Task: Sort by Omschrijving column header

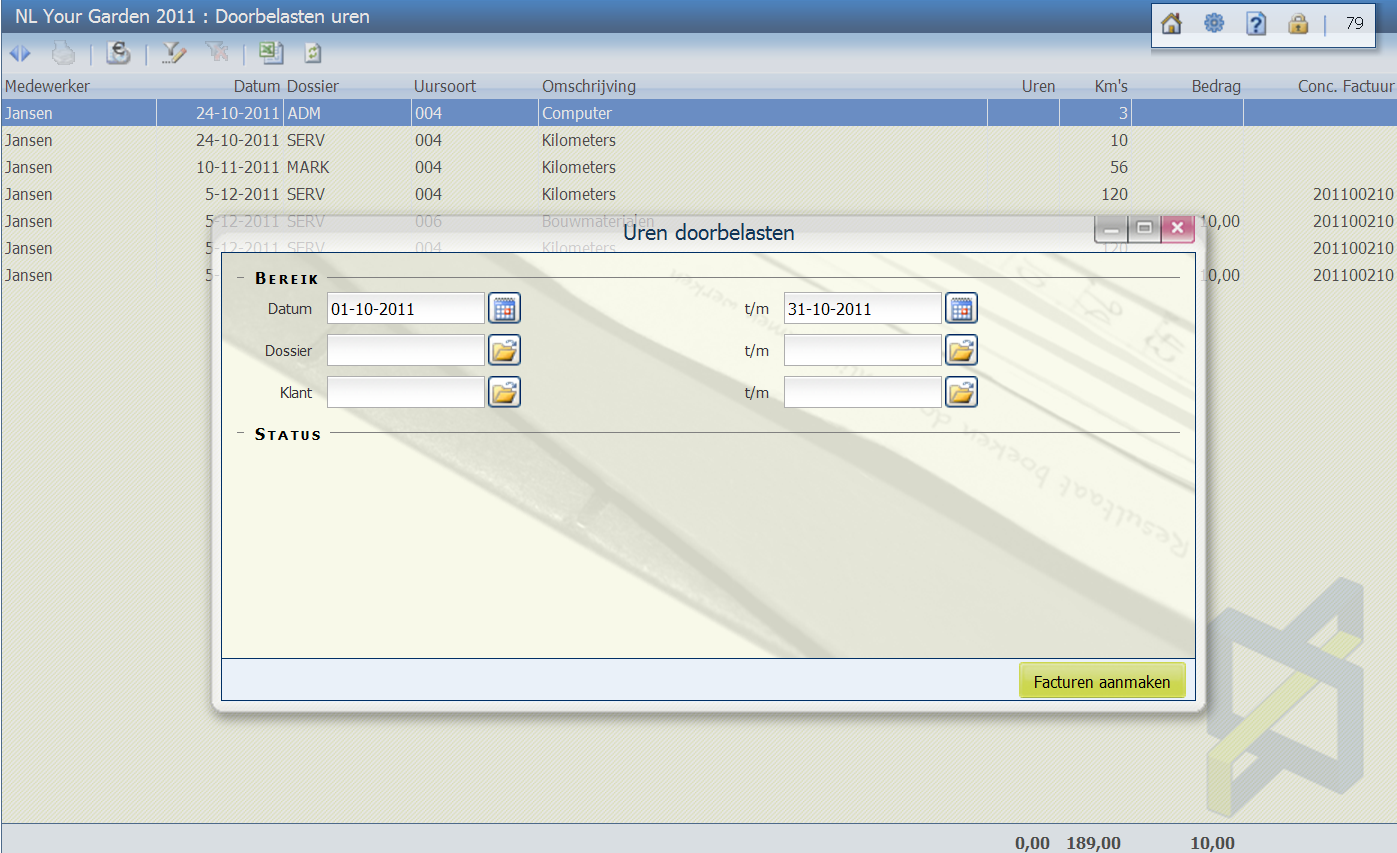Action: click(589, 86)
